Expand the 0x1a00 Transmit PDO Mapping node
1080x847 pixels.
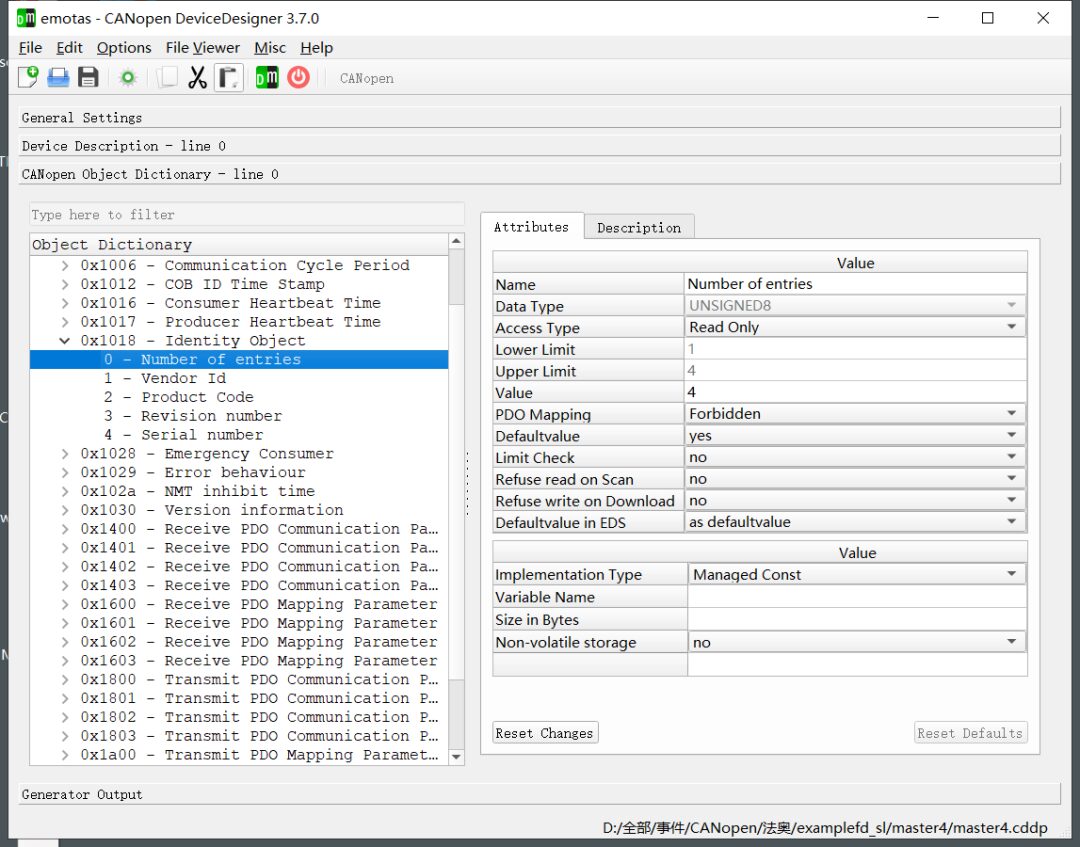64,755
